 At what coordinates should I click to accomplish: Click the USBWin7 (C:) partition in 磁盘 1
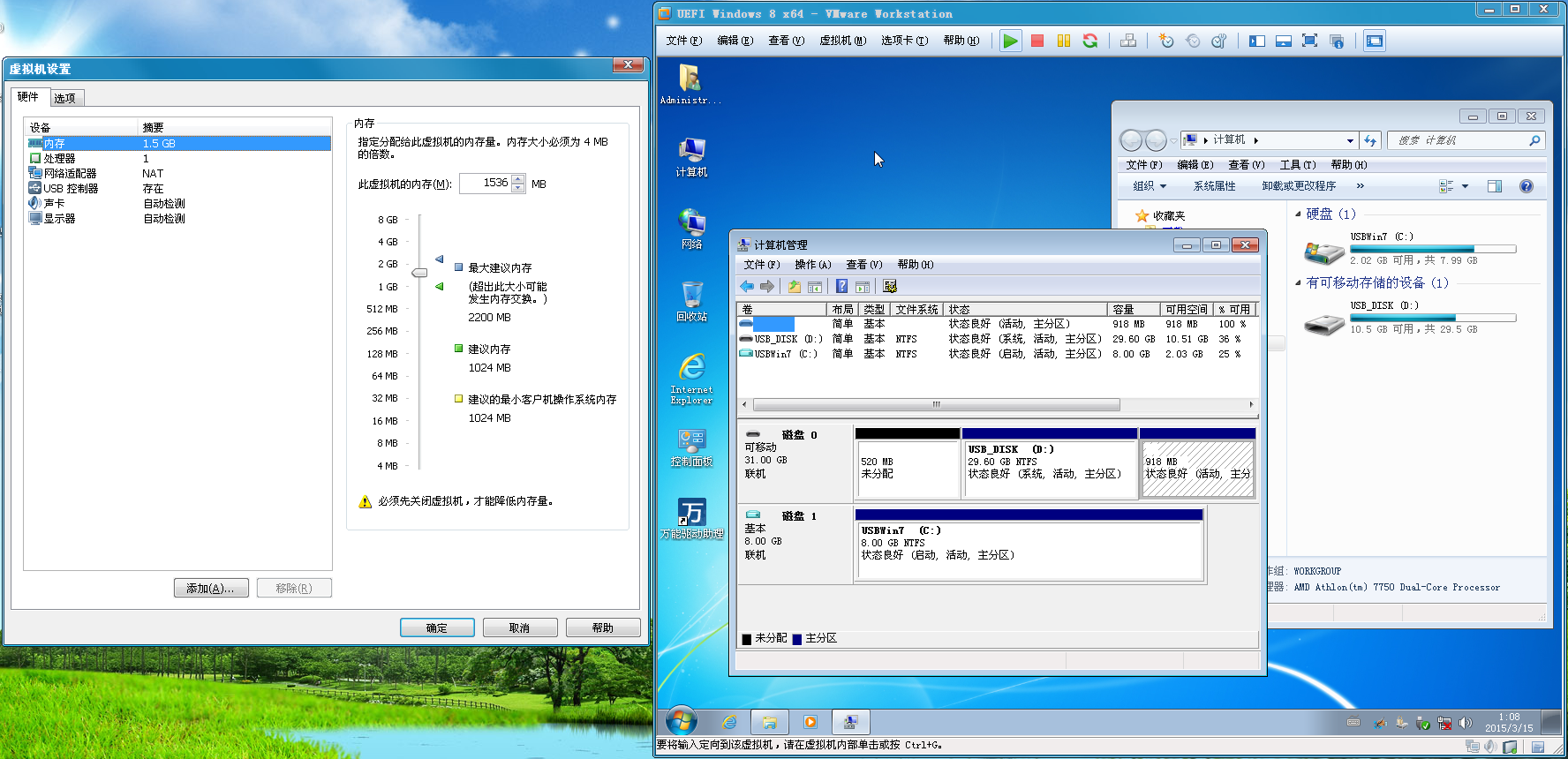point(1029,544)
